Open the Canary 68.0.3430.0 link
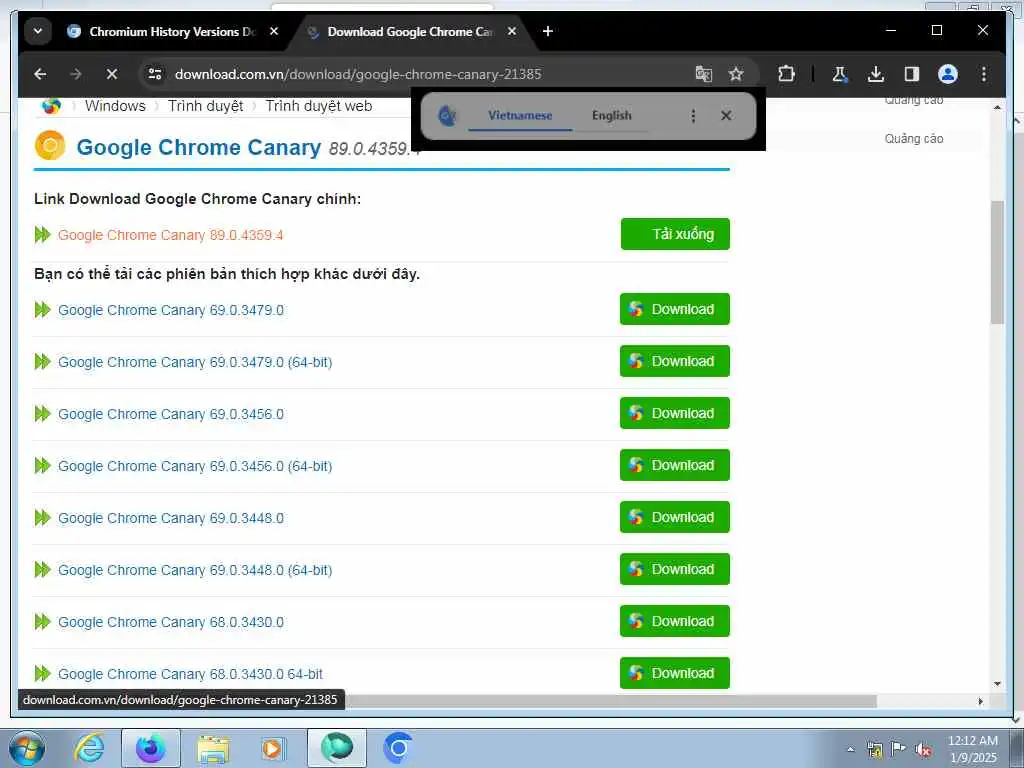Screen dimensions: 1024x768 coord(170,622)
